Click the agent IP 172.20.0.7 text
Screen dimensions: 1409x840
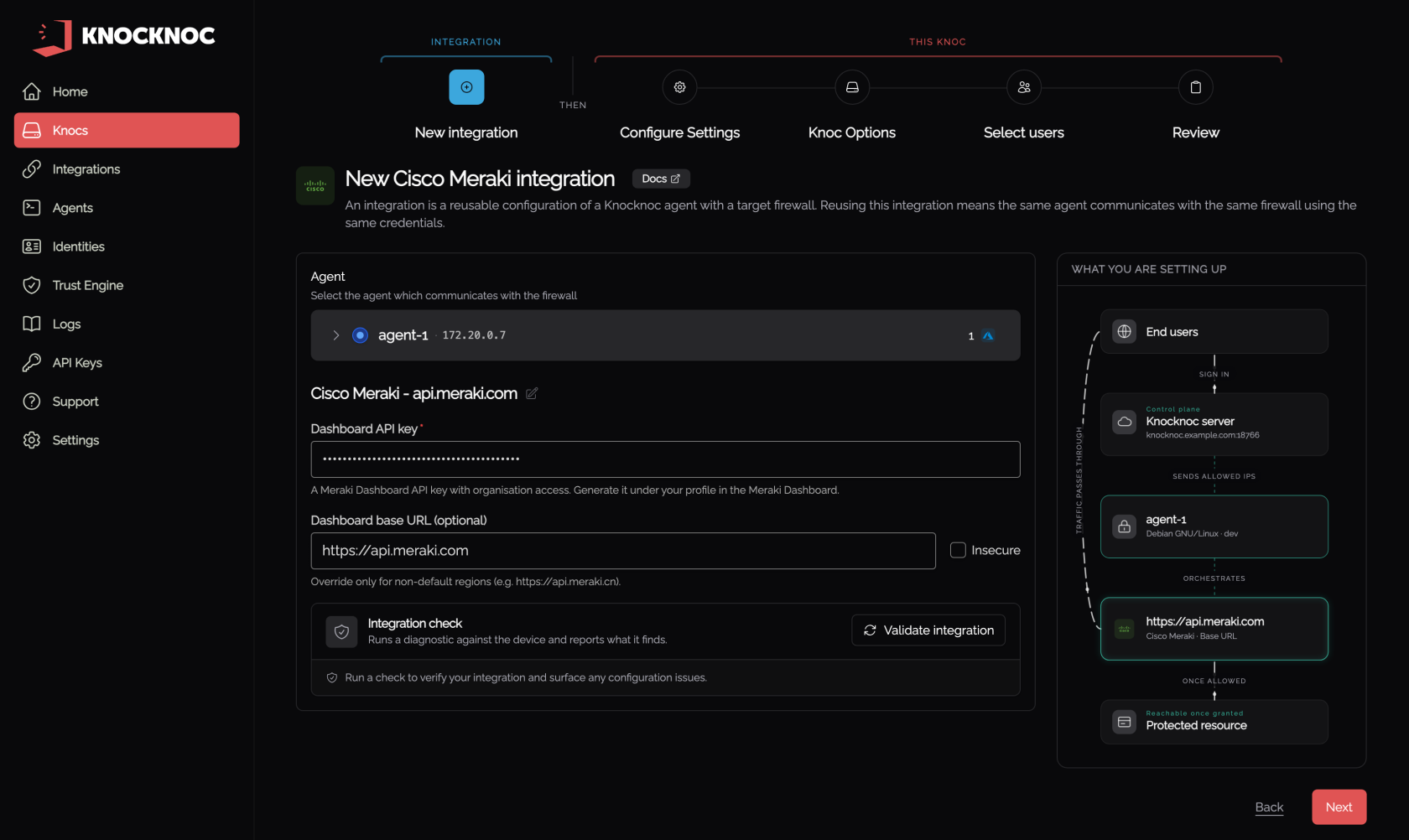click(474, 335)
